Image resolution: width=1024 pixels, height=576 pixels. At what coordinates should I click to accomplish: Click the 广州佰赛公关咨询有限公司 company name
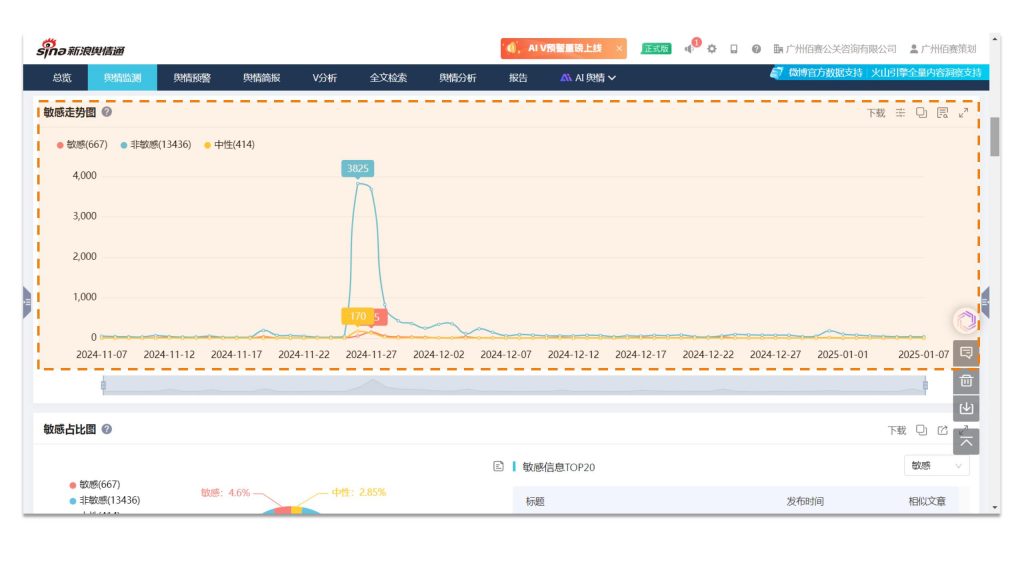pos(835,49)
